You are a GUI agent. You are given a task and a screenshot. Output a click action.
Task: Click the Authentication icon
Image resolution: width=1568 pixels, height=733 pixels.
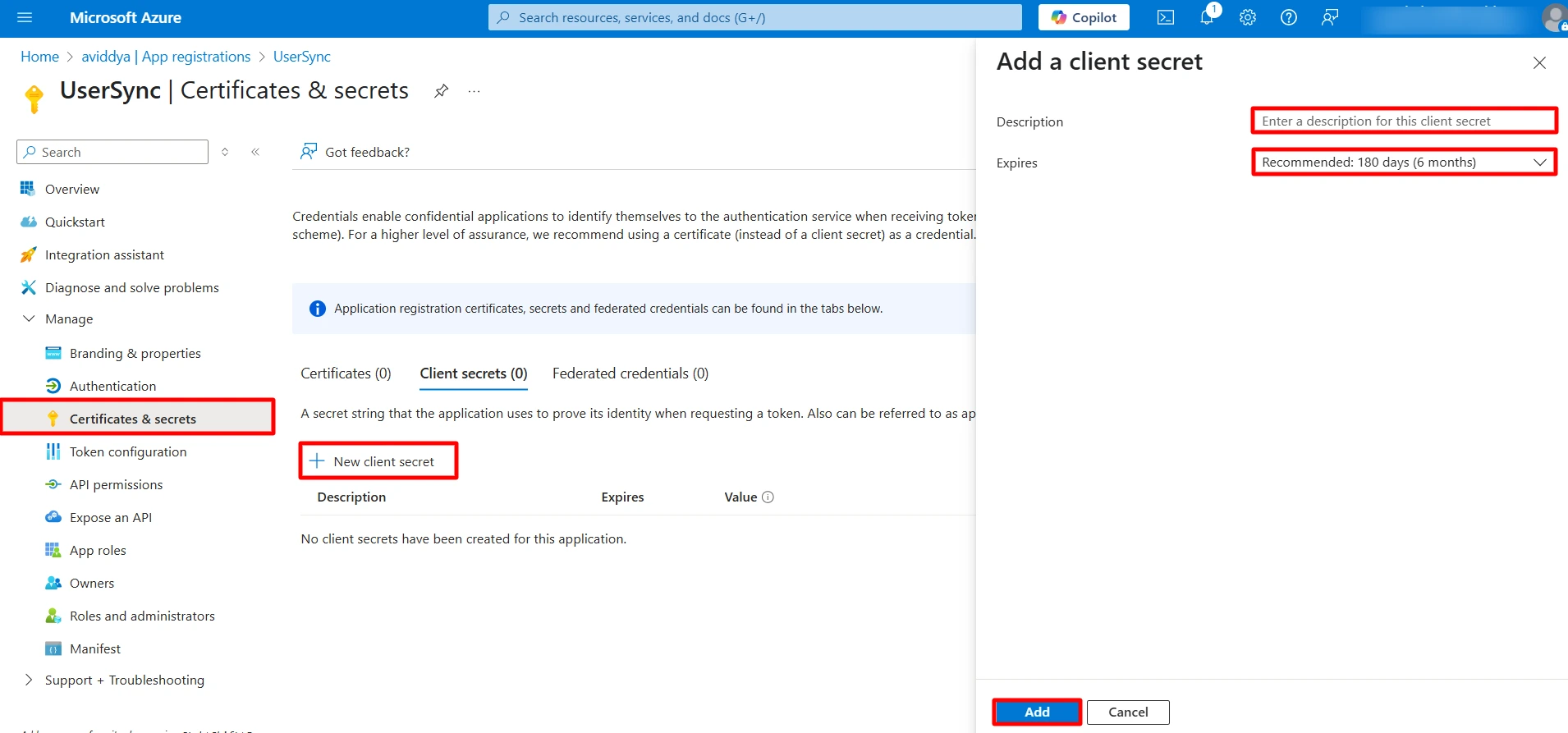(x=53, y=386)
